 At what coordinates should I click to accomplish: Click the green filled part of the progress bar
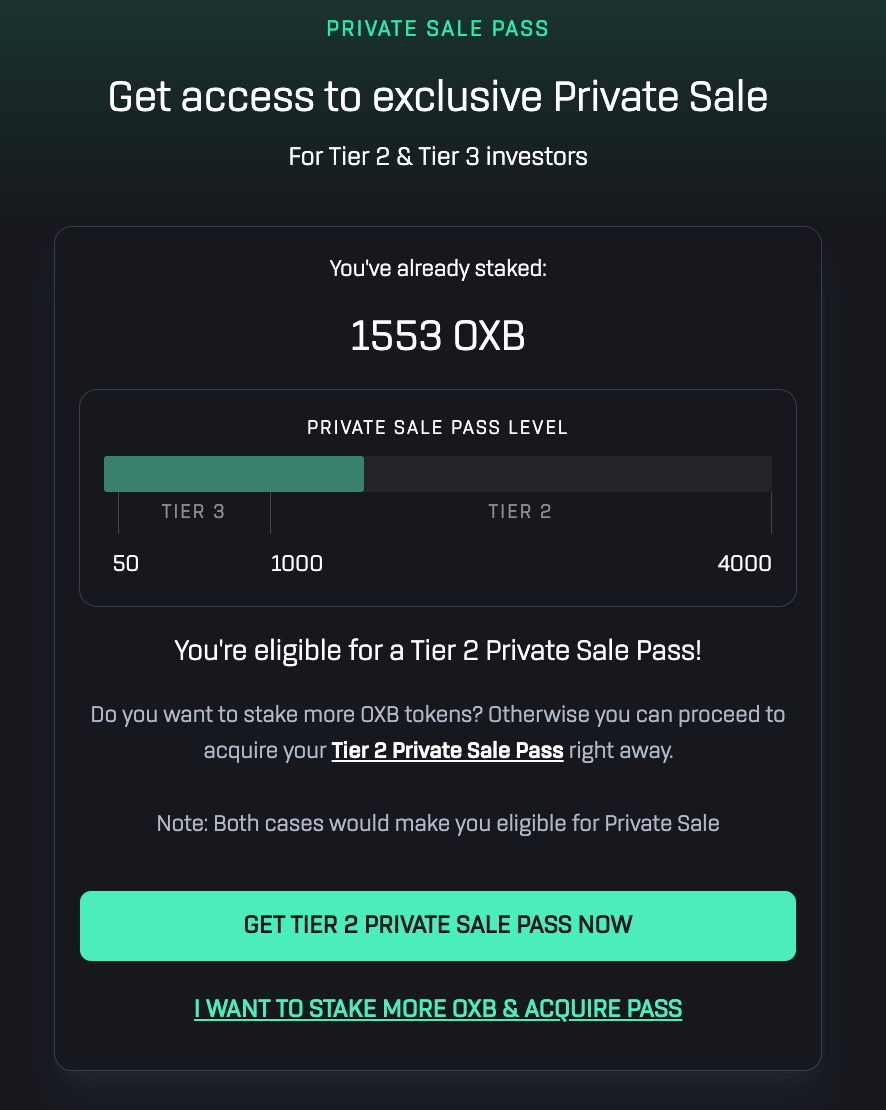pyautogui.click(x=233, y=474)
